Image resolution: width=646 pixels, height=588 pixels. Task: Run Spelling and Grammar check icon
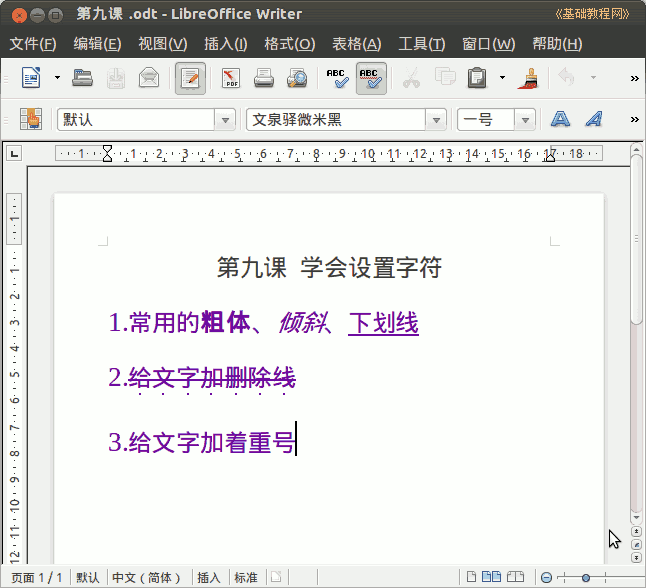point(337,77)
